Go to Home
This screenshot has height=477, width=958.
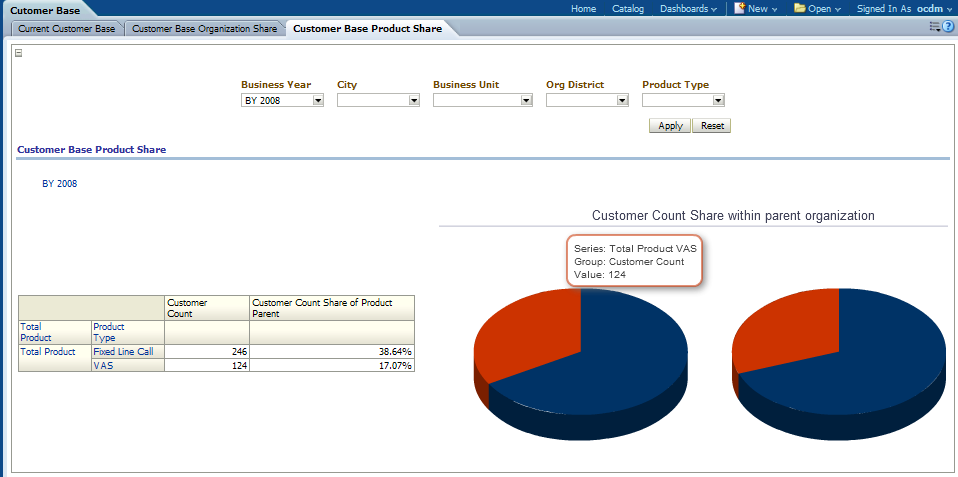click(x=583, y=9)
